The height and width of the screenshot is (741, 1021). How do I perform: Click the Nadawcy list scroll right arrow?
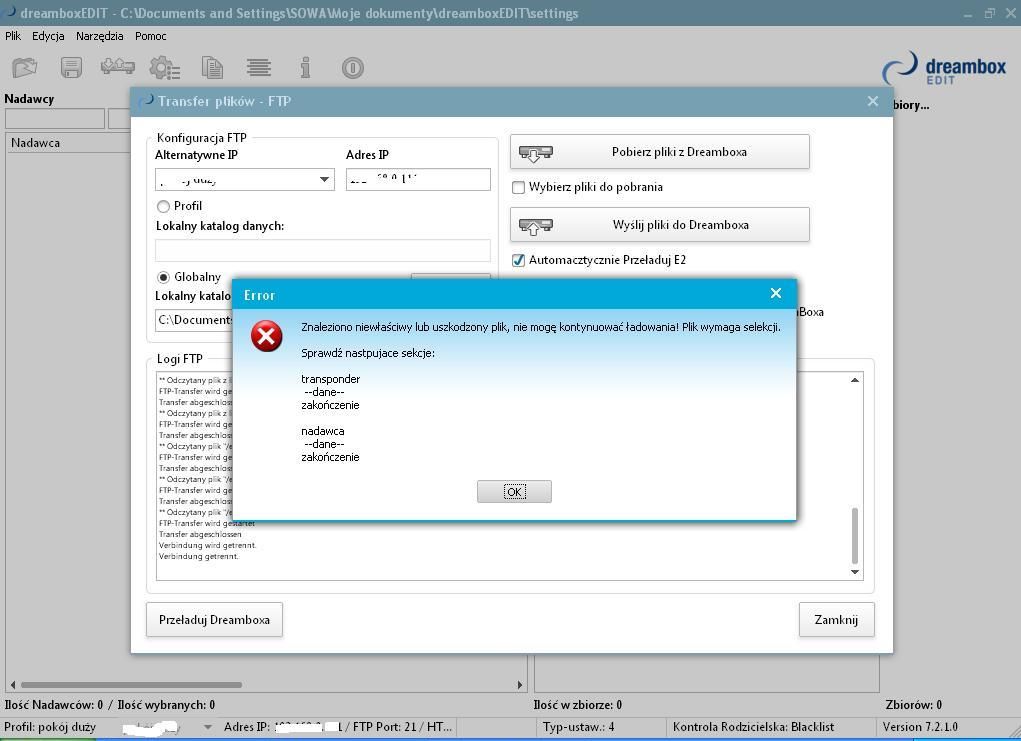click(520, 685)
